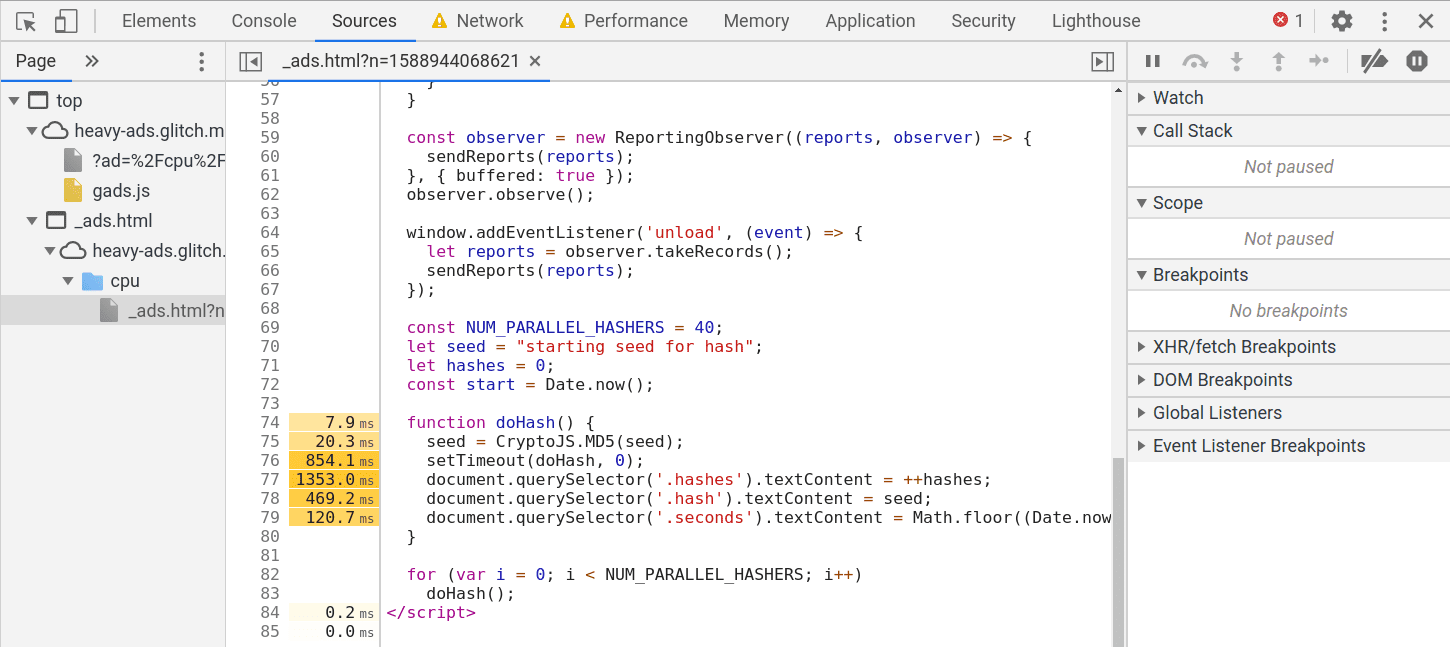
Task: Collapse the cpu folder in the tree
Action: 70,281
